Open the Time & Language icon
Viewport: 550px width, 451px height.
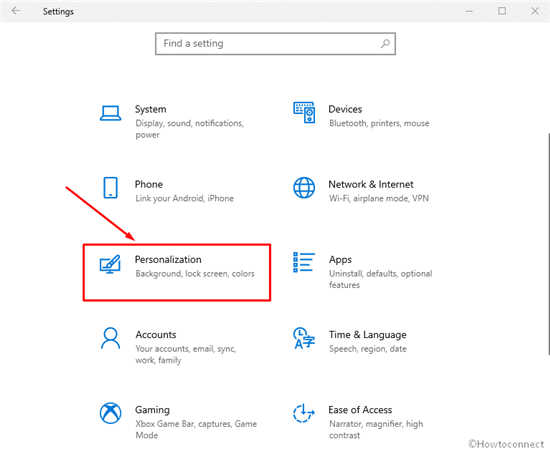[304, 338]
